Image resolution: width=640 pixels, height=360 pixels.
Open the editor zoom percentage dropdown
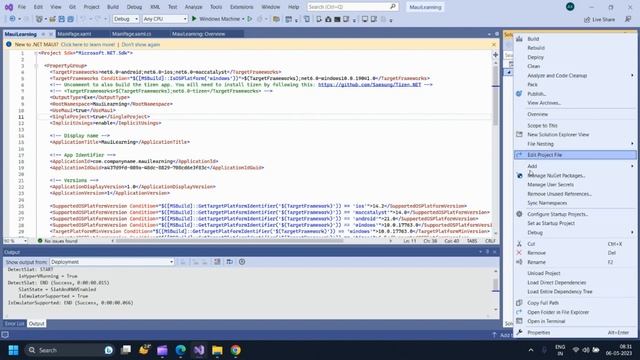pyautogui.click(x=15, y=241)
